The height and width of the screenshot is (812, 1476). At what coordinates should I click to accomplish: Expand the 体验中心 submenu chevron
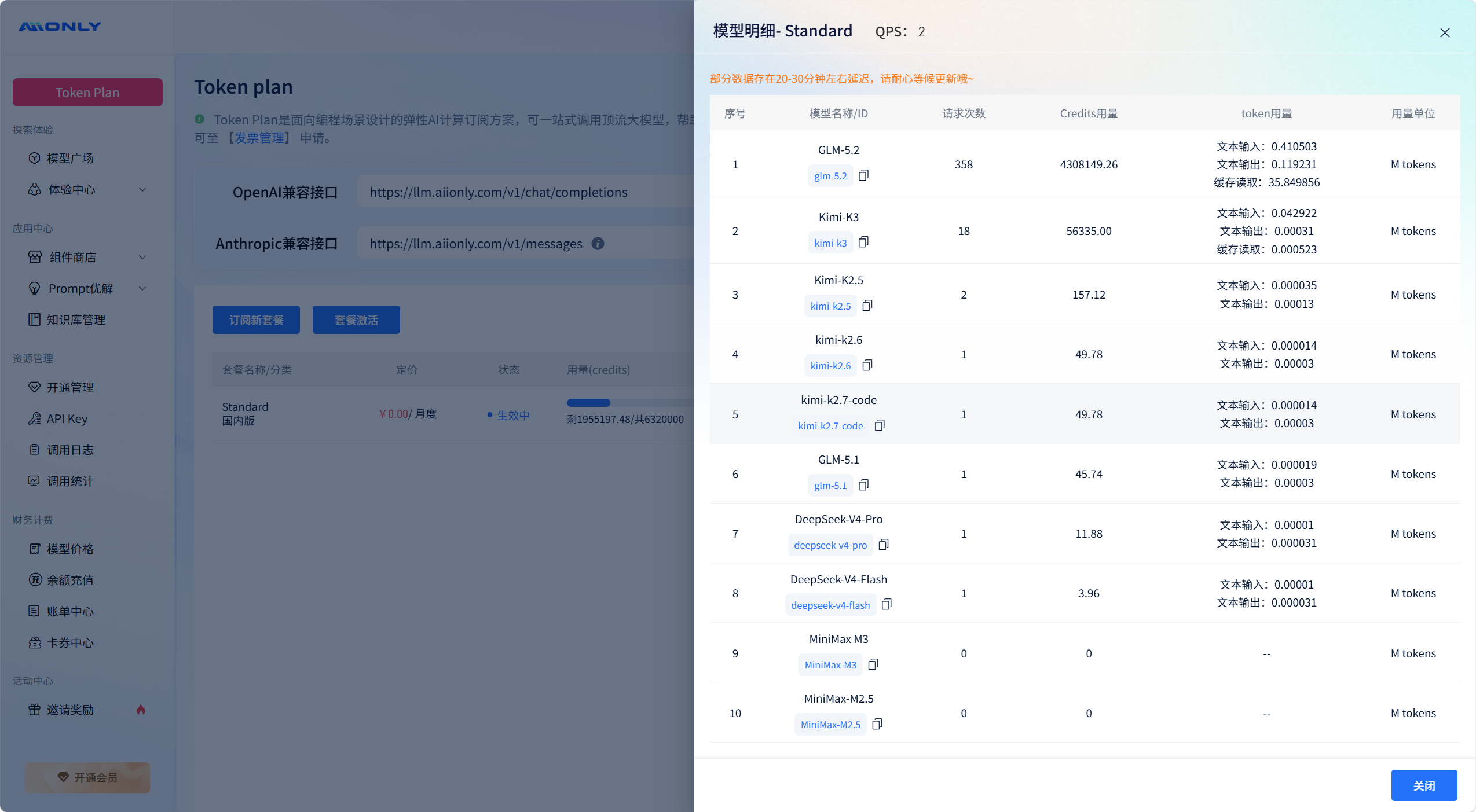pyautogui.click(x=142, y=189)
